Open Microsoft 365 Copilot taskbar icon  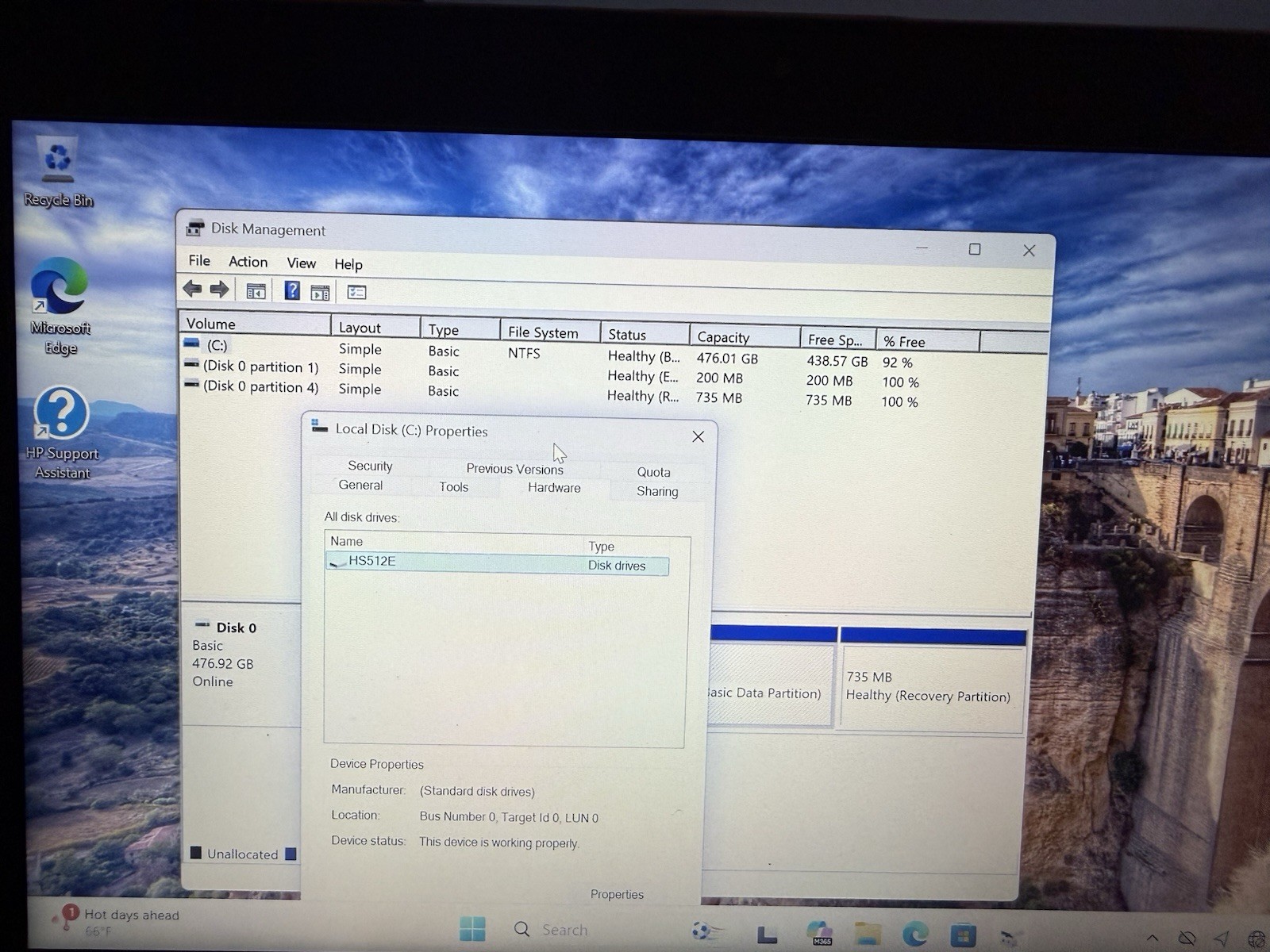pyautogui.click(x=819, y=934)
